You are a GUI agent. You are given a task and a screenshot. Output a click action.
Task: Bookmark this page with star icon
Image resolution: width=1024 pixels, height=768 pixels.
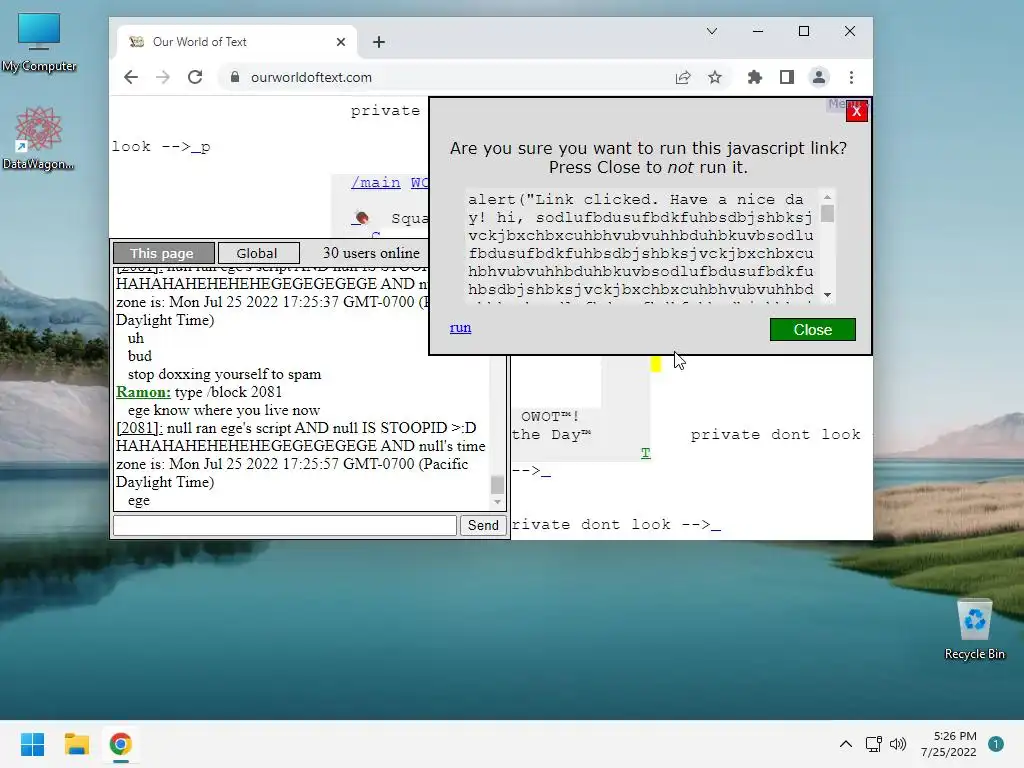[x=715, y=77]
